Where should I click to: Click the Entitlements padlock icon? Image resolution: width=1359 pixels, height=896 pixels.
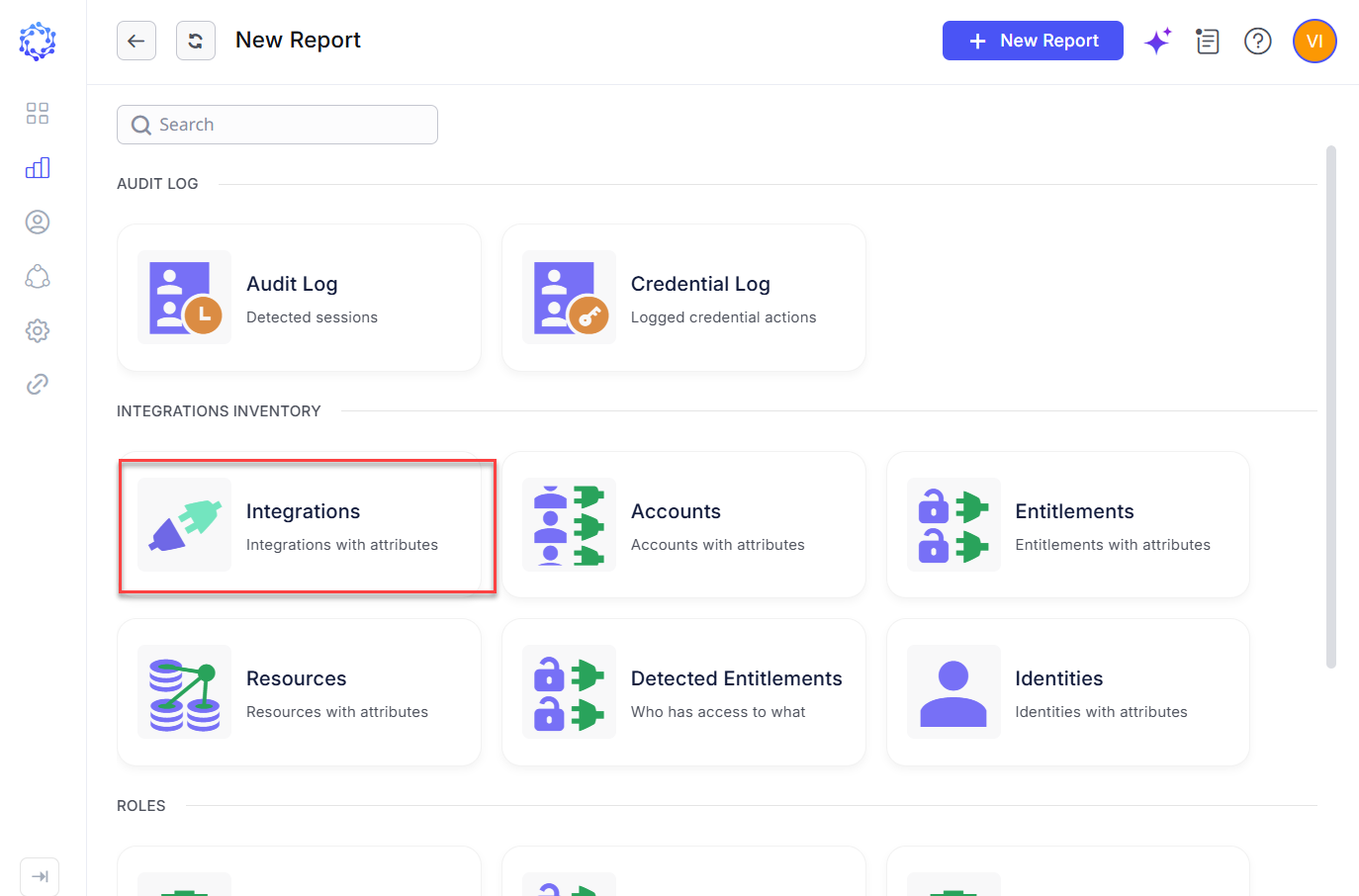[953, 525]
